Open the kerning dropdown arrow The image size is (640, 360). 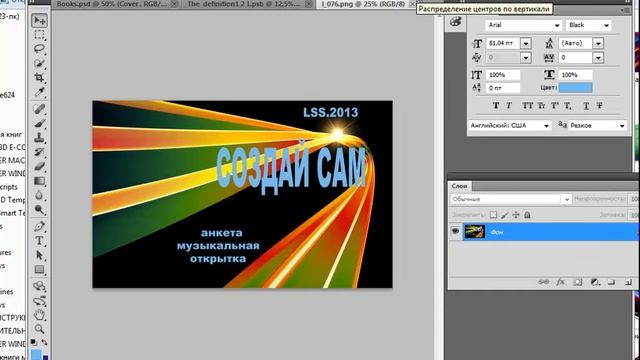tap(526, 58)
